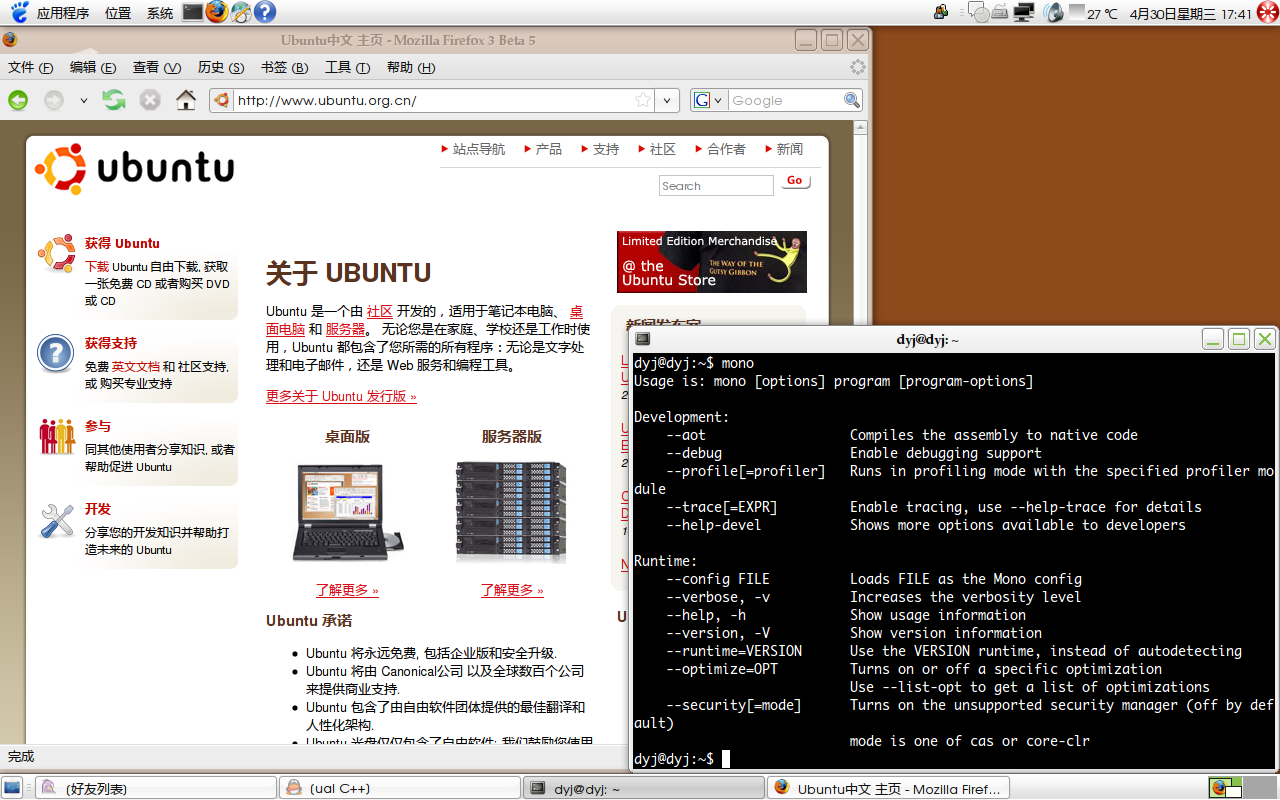Open the 工具 menu in Firefox

click(347, 67)
